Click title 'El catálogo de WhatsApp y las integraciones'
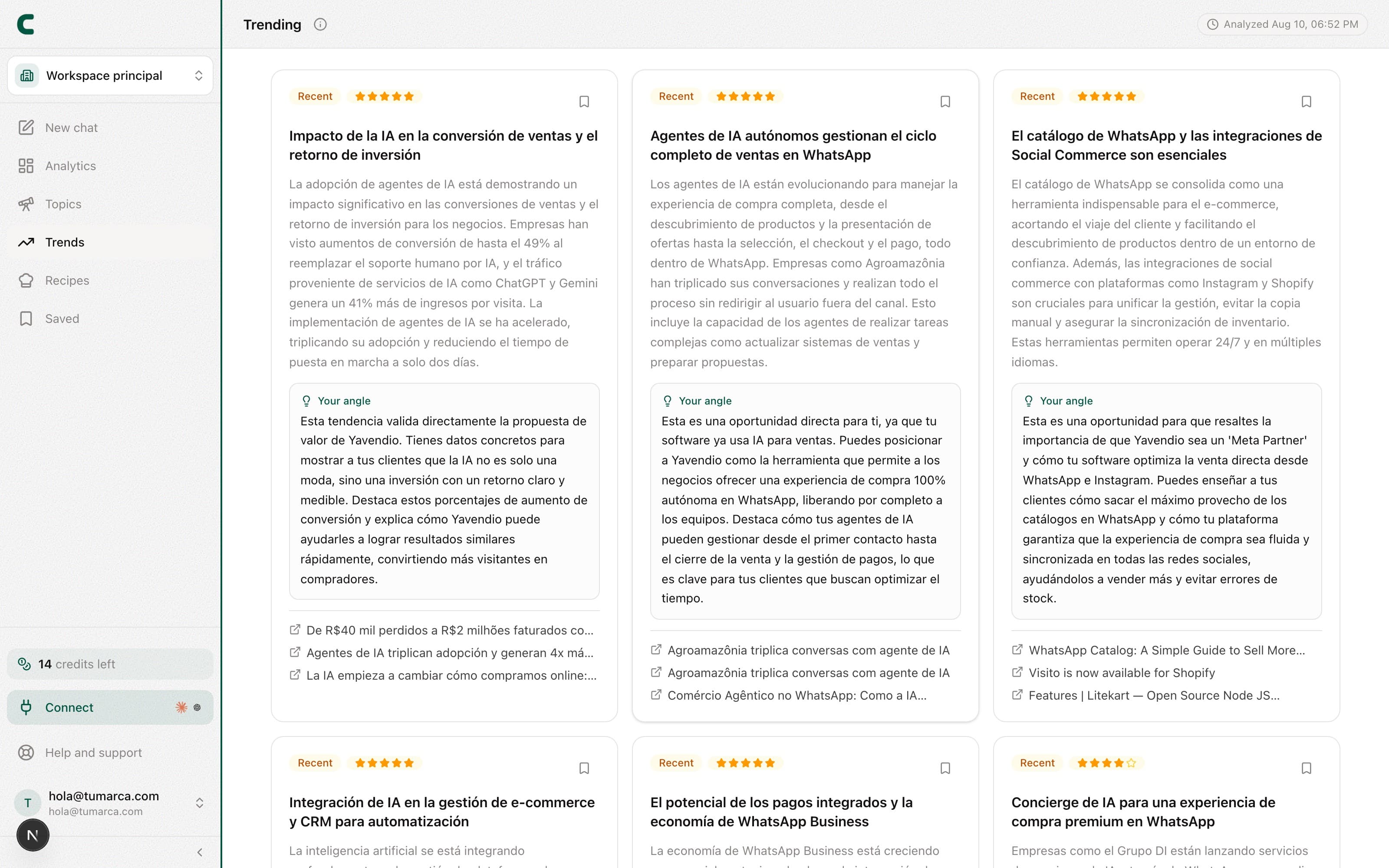 pyautogui.click(x=1166, y=145)
